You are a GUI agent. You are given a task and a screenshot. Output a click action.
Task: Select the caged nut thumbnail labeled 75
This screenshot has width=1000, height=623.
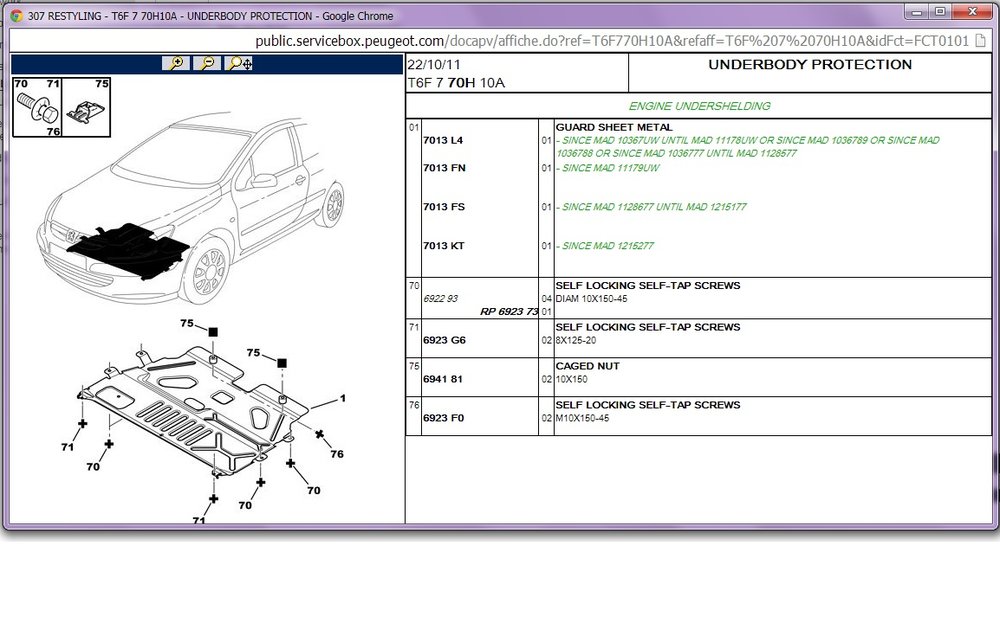point(86,107)
